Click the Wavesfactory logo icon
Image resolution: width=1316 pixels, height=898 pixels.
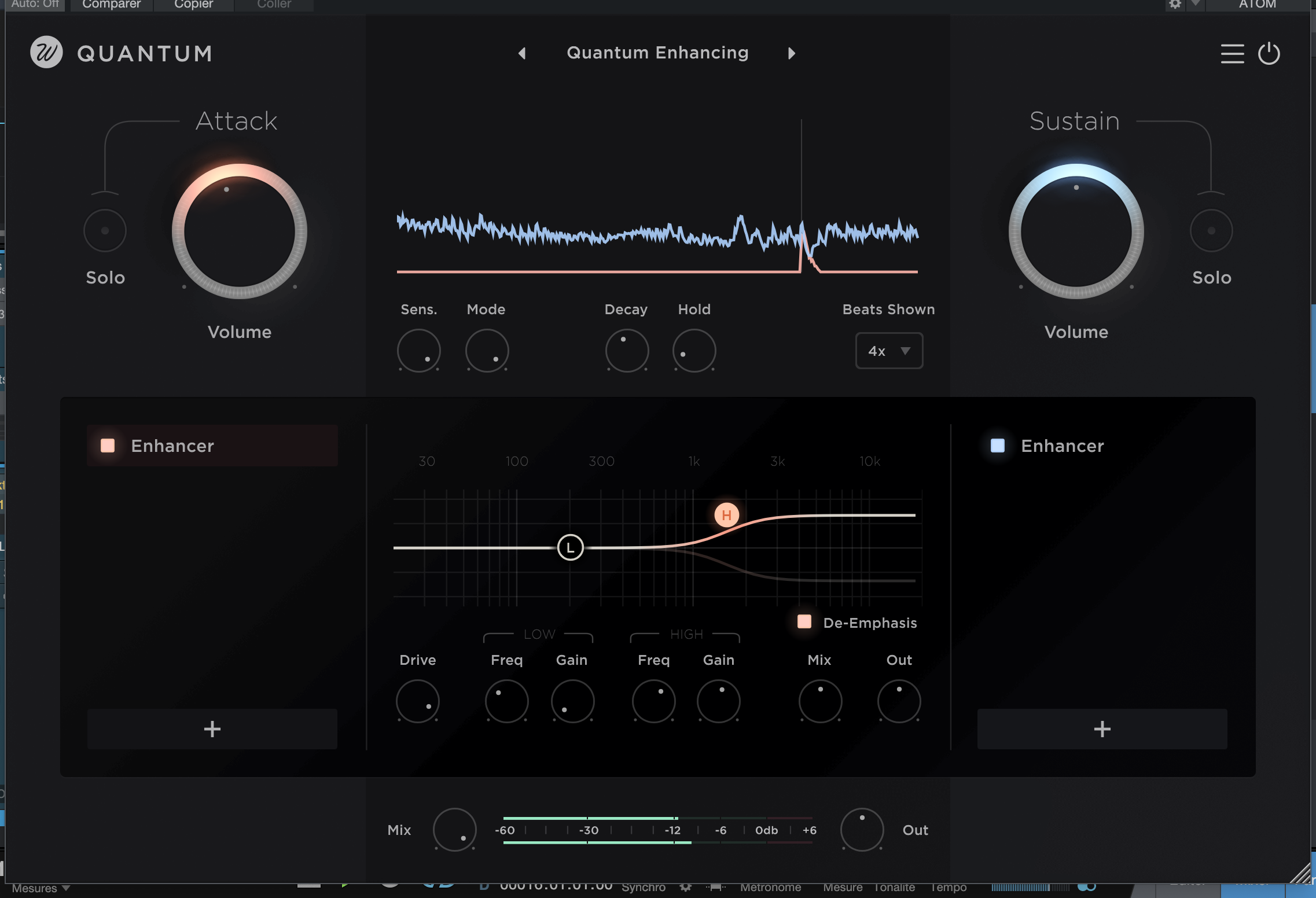click(46, 53)
